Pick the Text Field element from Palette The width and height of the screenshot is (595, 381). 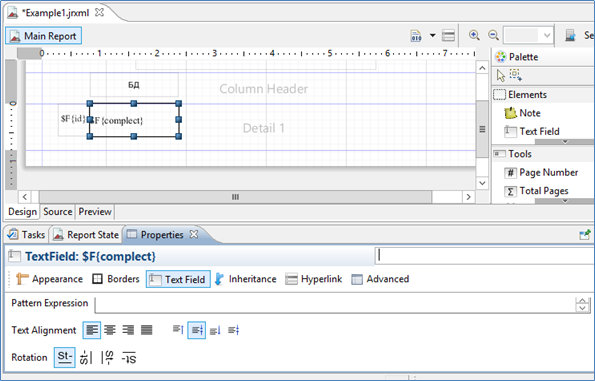point(532,131)
